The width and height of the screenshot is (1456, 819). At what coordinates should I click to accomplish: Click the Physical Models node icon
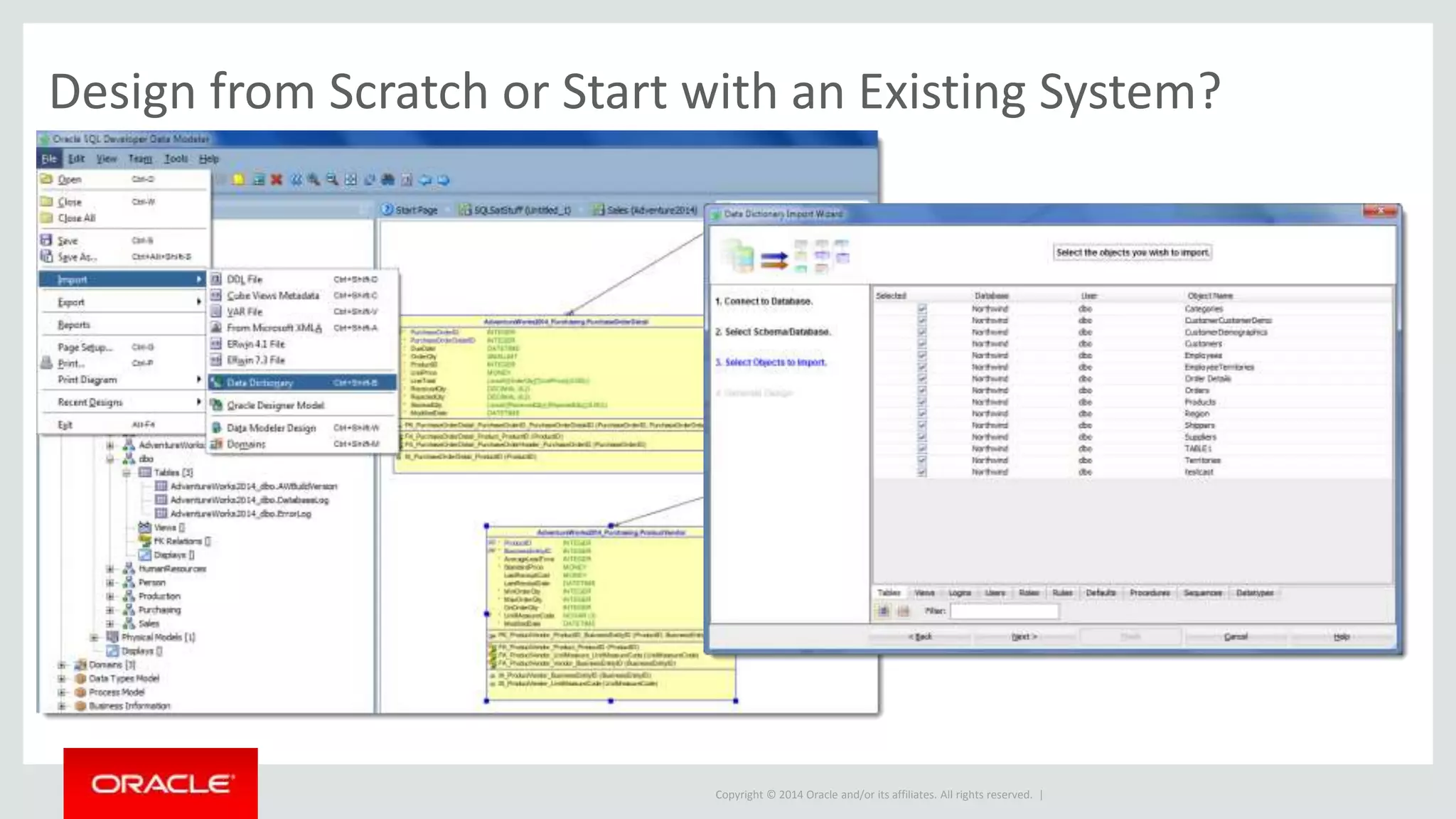(x=112, y=637)
